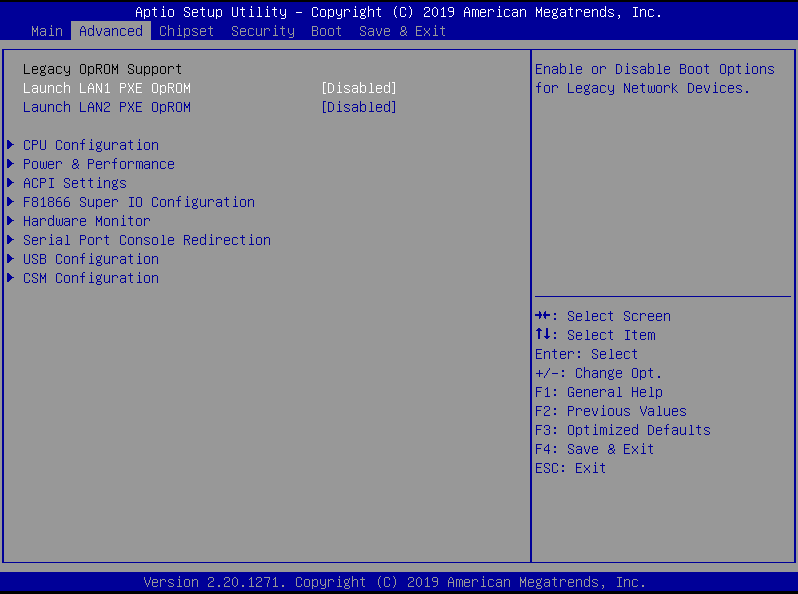Open the Main tab
The height and width of the screenshot is (594, 798).
pyautogui.click(x=47, y=31)
